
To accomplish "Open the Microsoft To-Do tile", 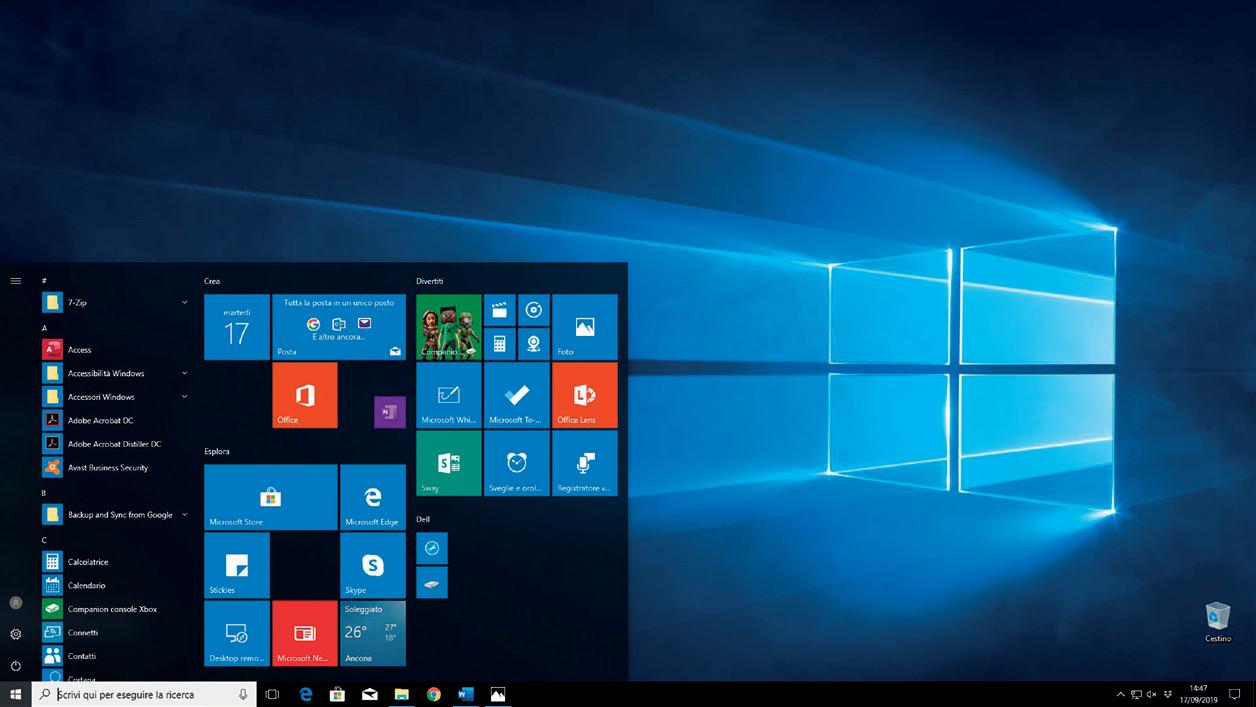I will (x=517, y=395).
